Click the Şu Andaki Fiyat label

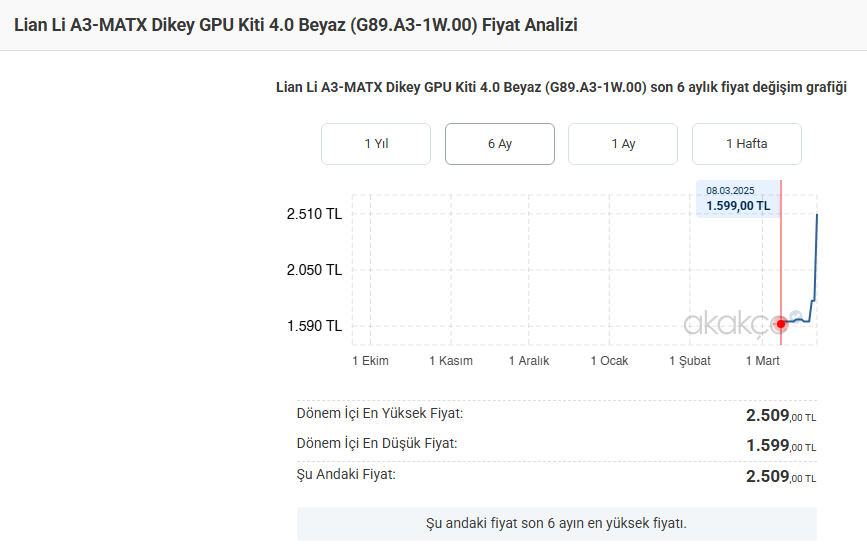click(x=346, y=474)
